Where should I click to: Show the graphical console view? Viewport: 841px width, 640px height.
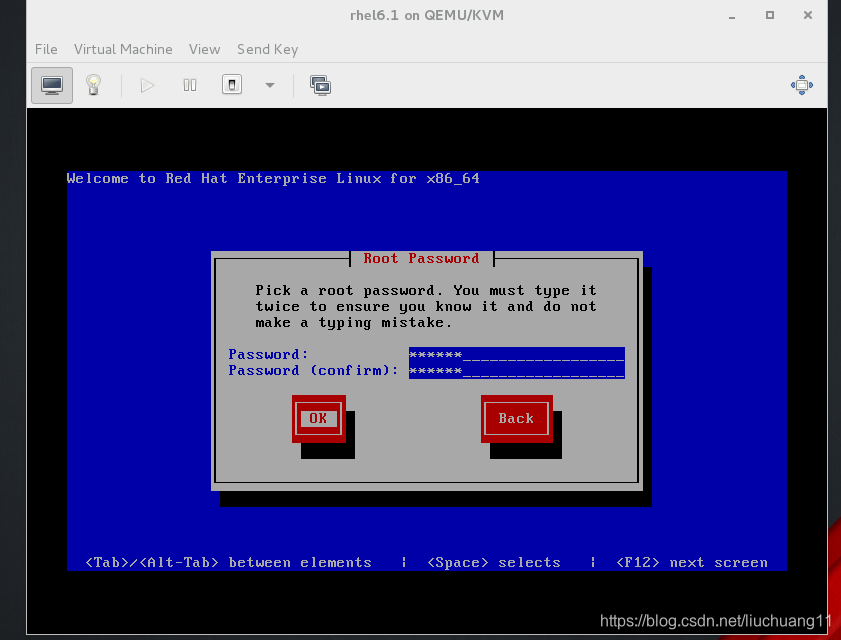pos(52,85)
